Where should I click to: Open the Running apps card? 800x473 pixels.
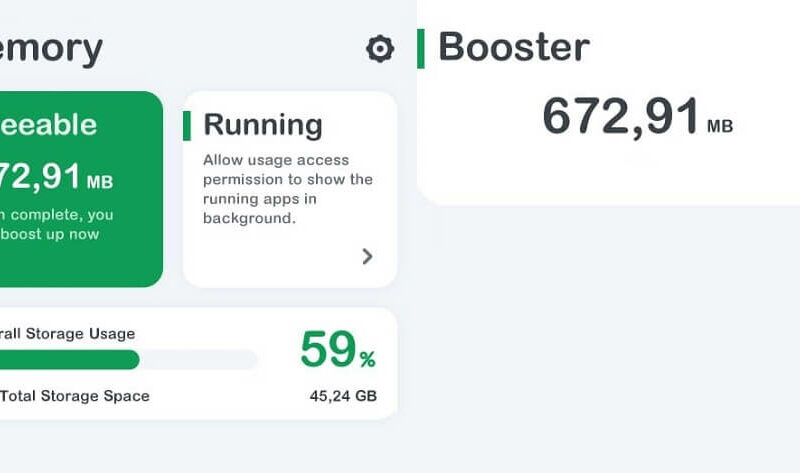(290, 189)
